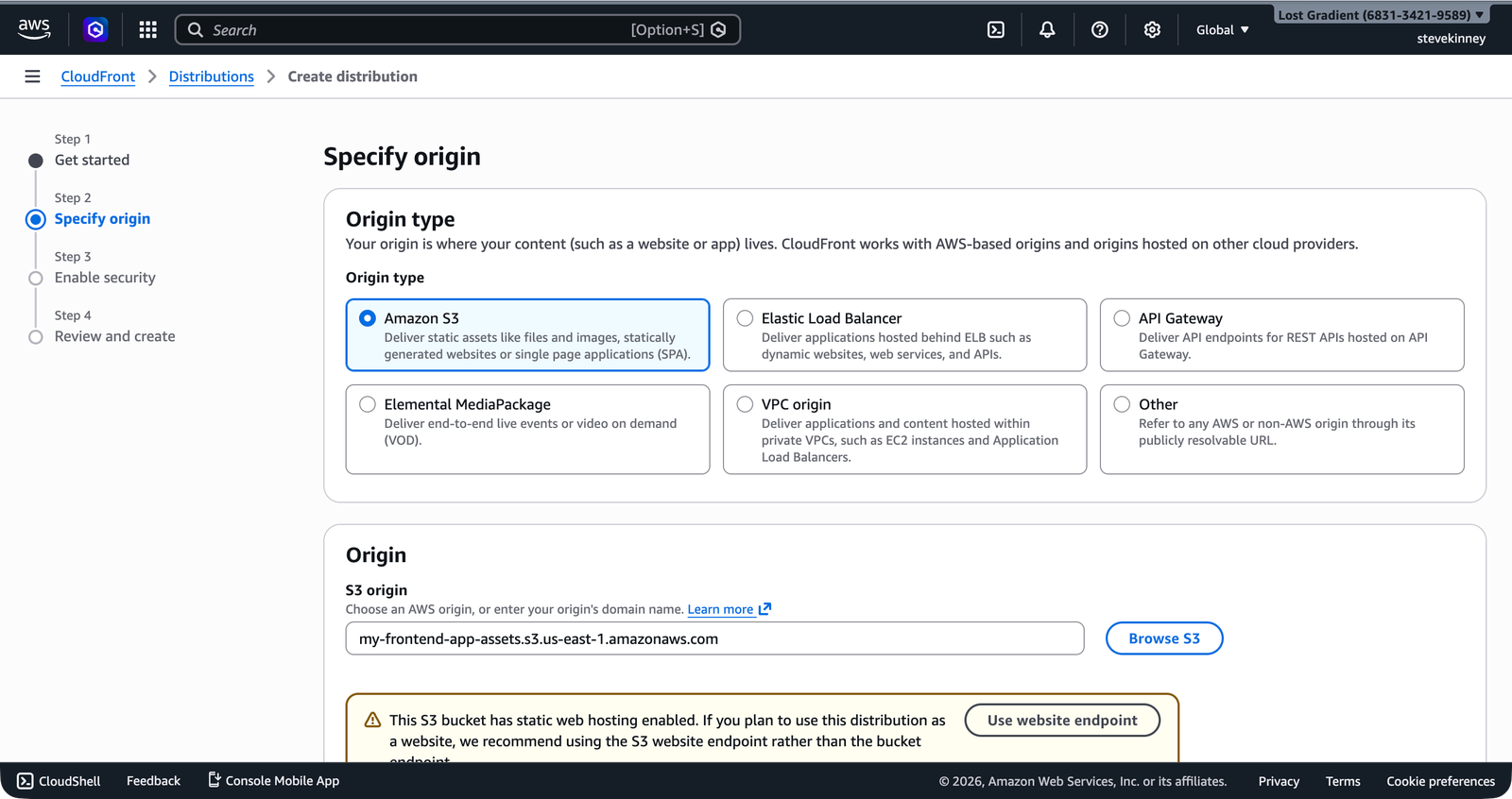
Task: Click the Create distribution breadcrumb text
Action: tap(352, 76)
